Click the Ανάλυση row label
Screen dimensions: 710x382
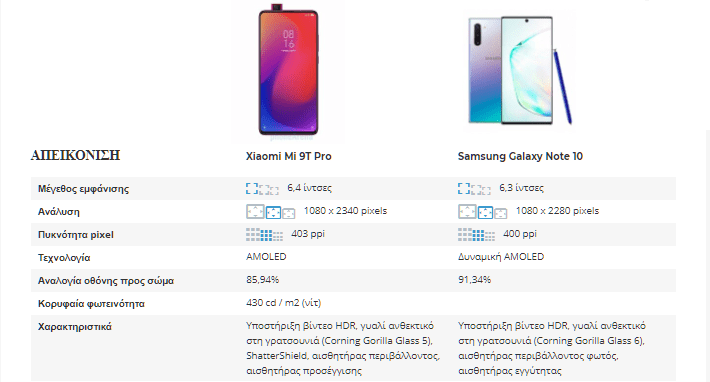pyautogui.click(x=58, y=212)
